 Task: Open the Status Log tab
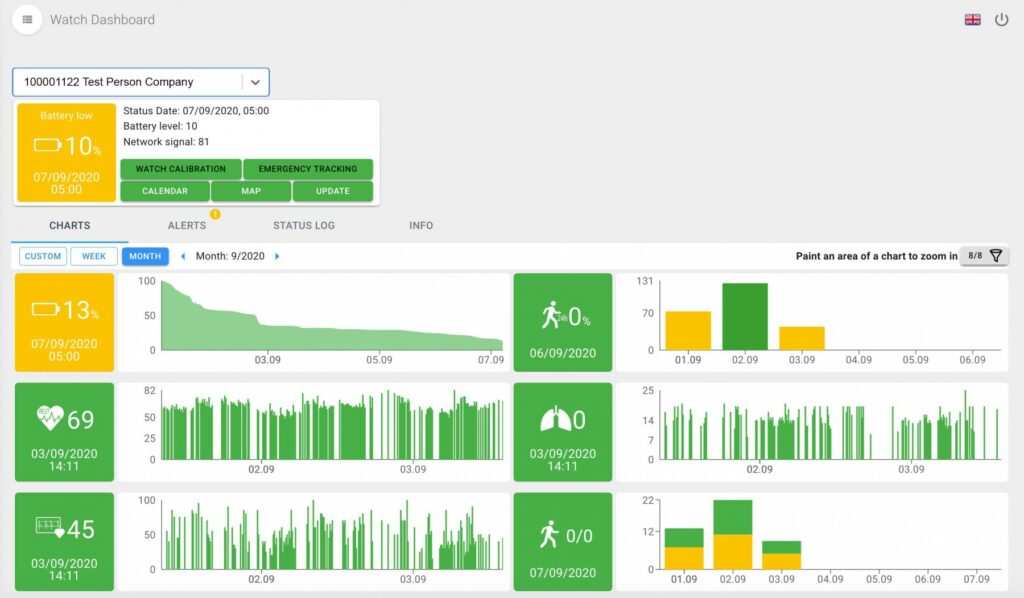(304, 225)
